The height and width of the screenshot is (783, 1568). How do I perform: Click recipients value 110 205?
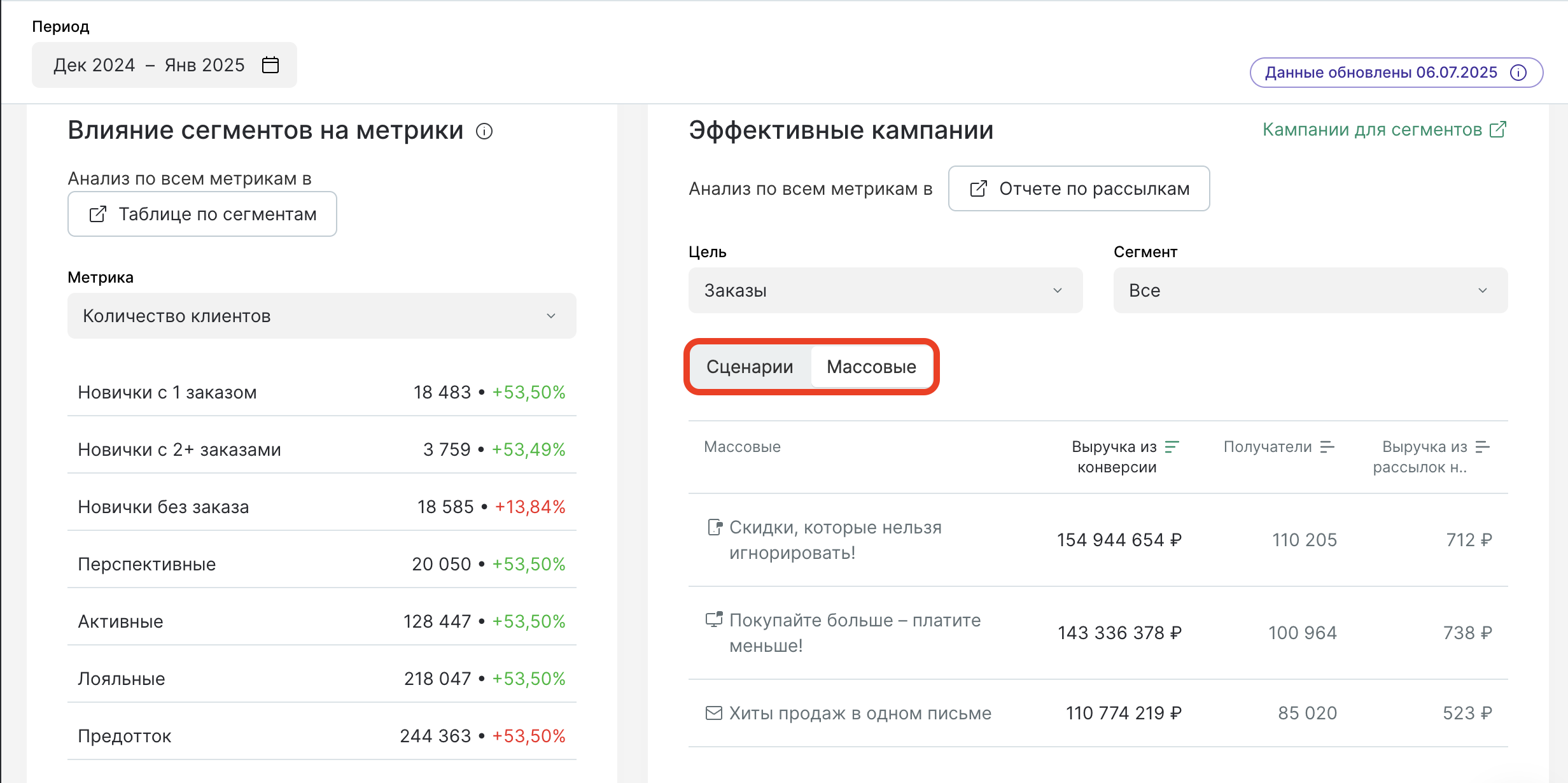tap(1305, 540)
